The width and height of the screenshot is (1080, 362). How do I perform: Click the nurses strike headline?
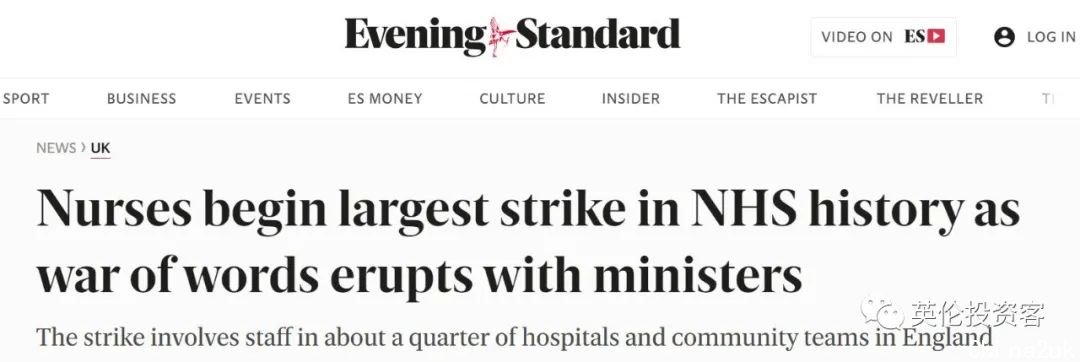pos(528,242)
